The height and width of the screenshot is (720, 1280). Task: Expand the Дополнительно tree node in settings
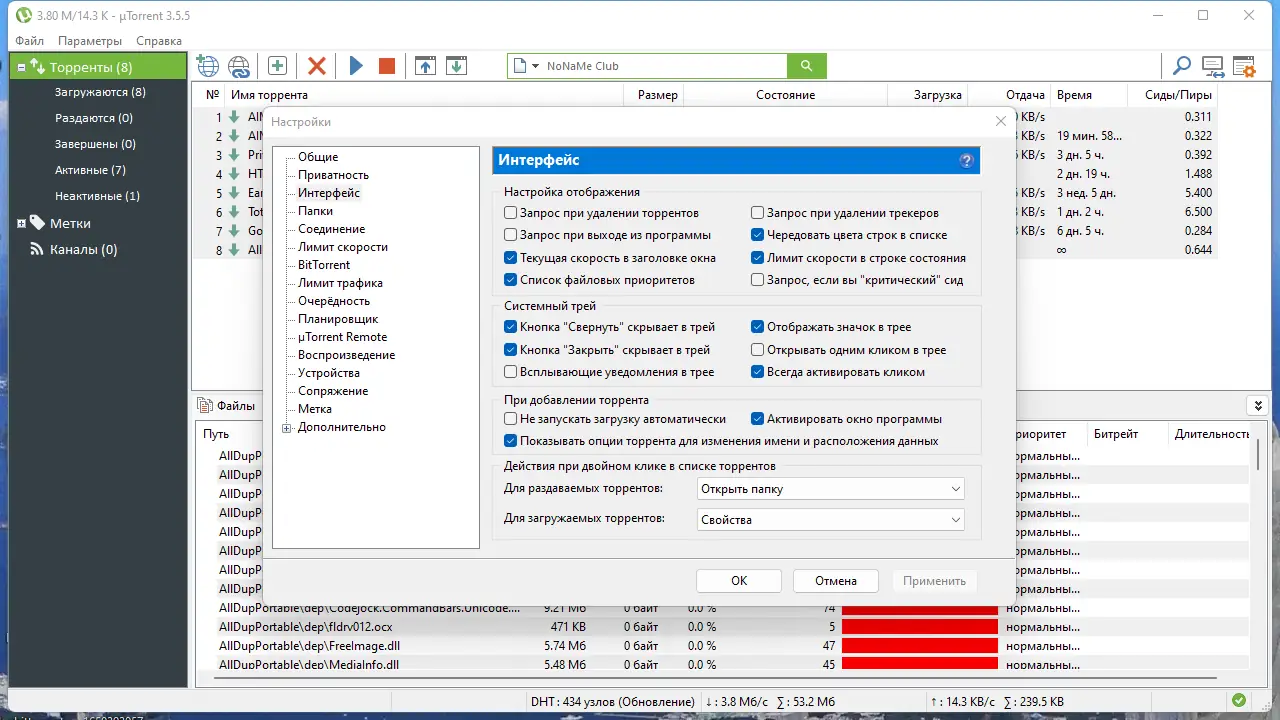287,428
